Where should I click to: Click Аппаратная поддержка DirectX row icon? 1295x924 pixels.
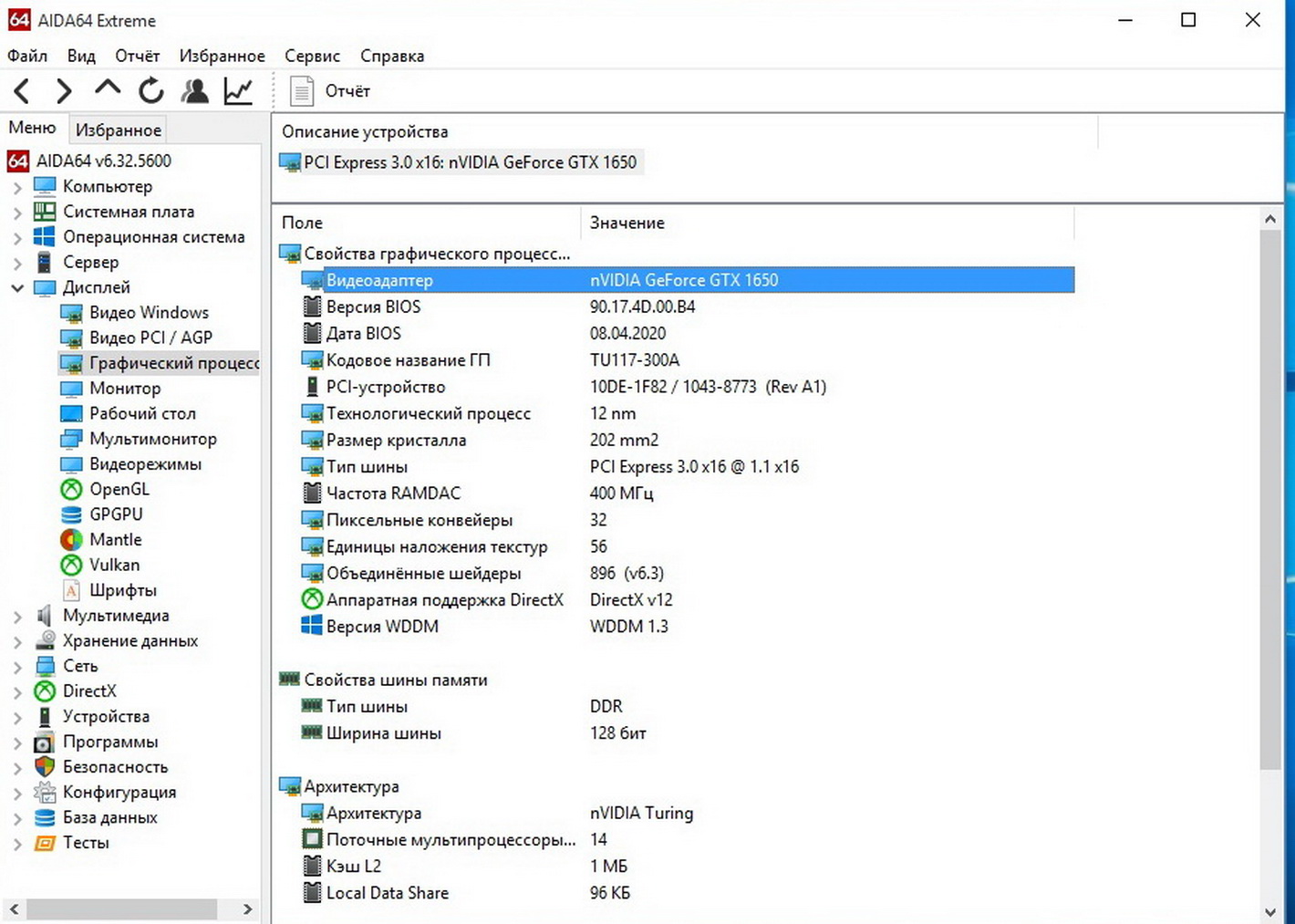point(312,599)
